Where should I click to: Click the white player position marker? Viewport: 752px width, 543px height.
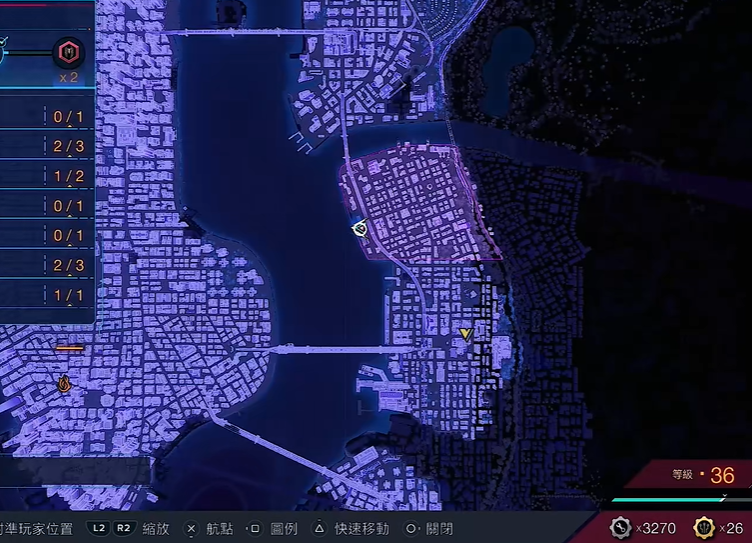(360, 229)
